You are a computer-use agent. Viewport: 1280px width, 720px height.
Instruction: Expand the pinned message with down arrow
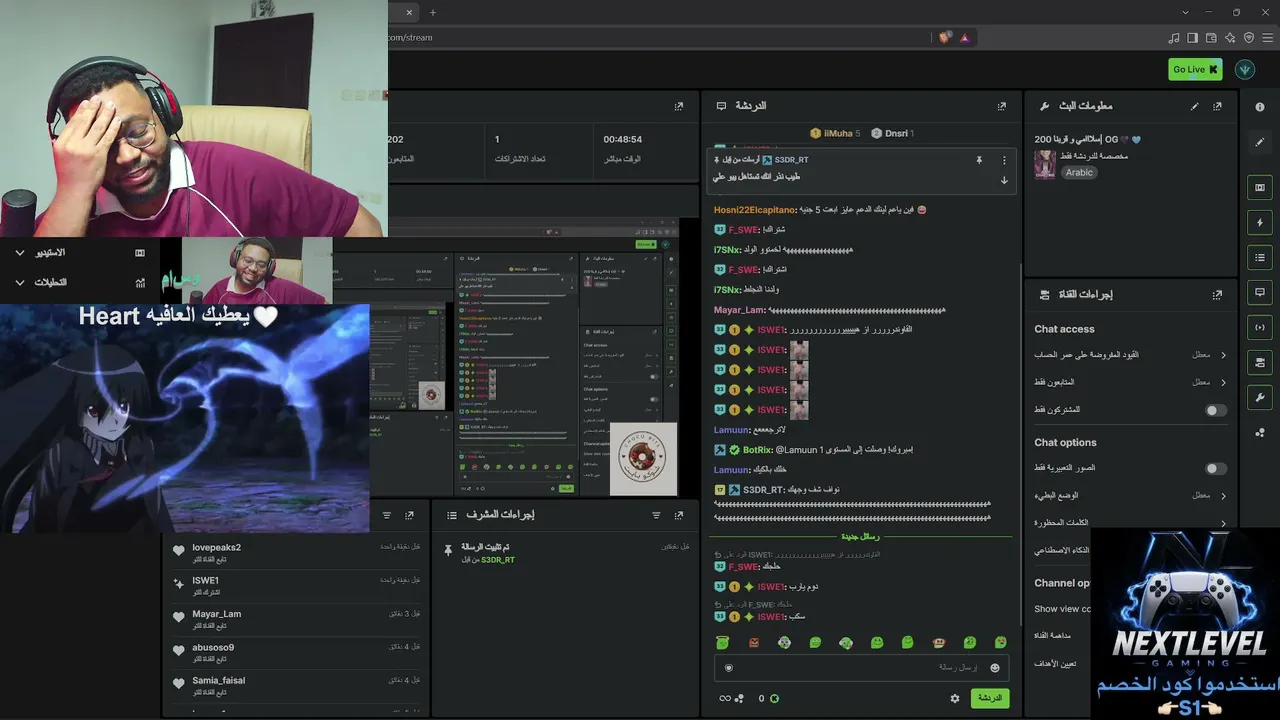pos(1004,180)
